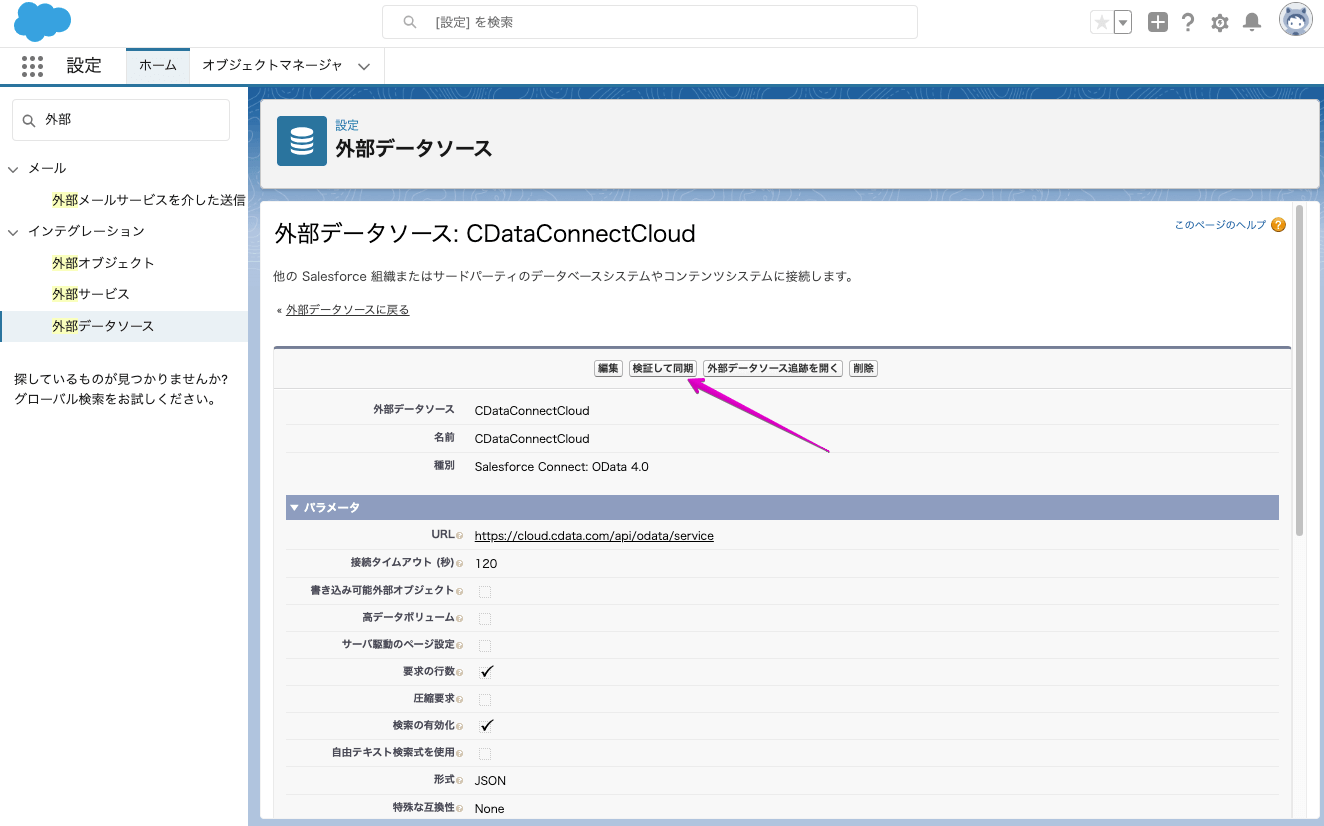The height and width of the screenshot is (826, 1324).
Task: Open the help question mark icon
Action: 1188,22
